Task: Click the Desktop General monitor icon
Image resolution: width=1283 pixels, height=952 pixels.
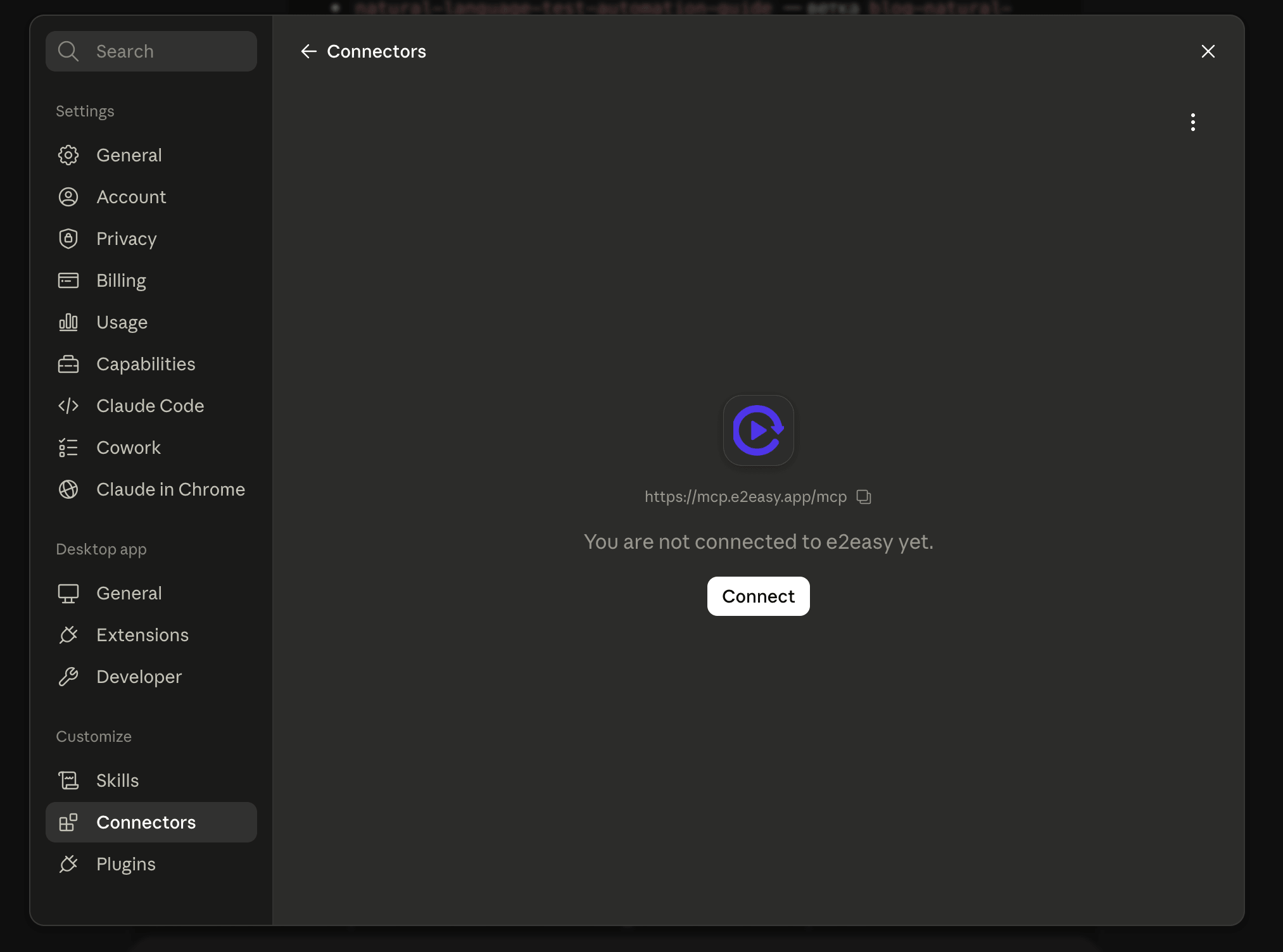Action: click(68, 593)
